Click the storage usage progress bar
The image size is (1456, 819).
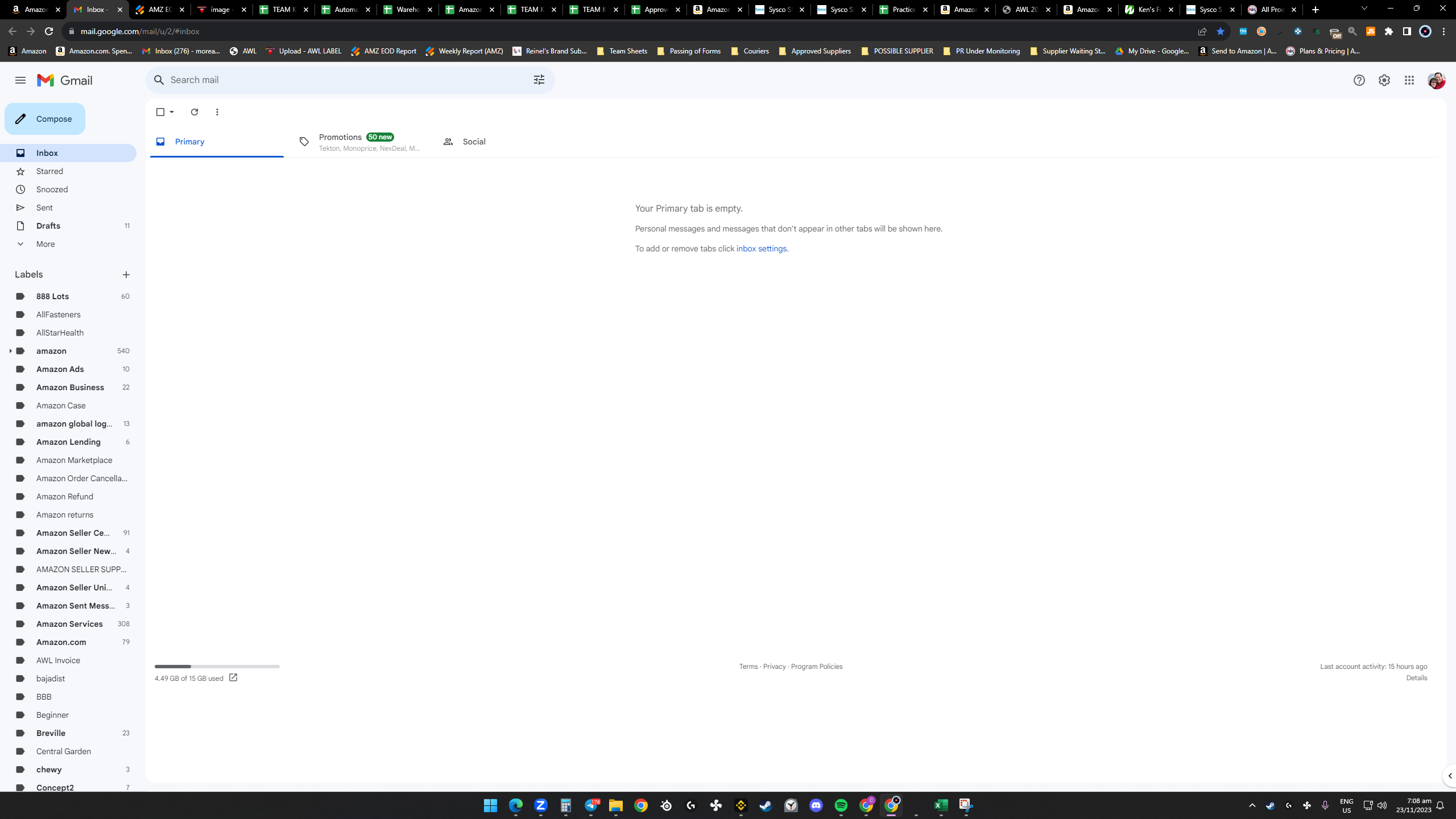coord(217,666)
